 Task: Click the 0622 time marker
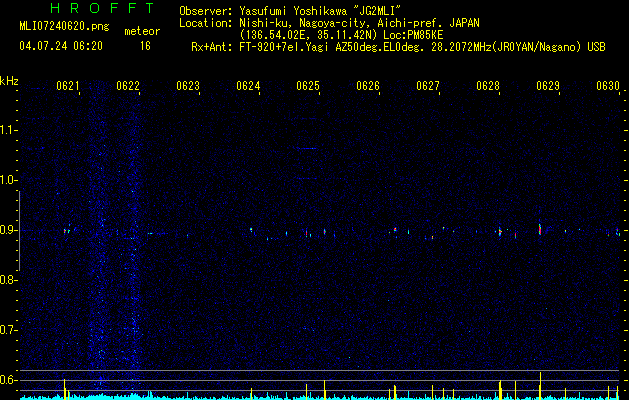coord(128,86)
